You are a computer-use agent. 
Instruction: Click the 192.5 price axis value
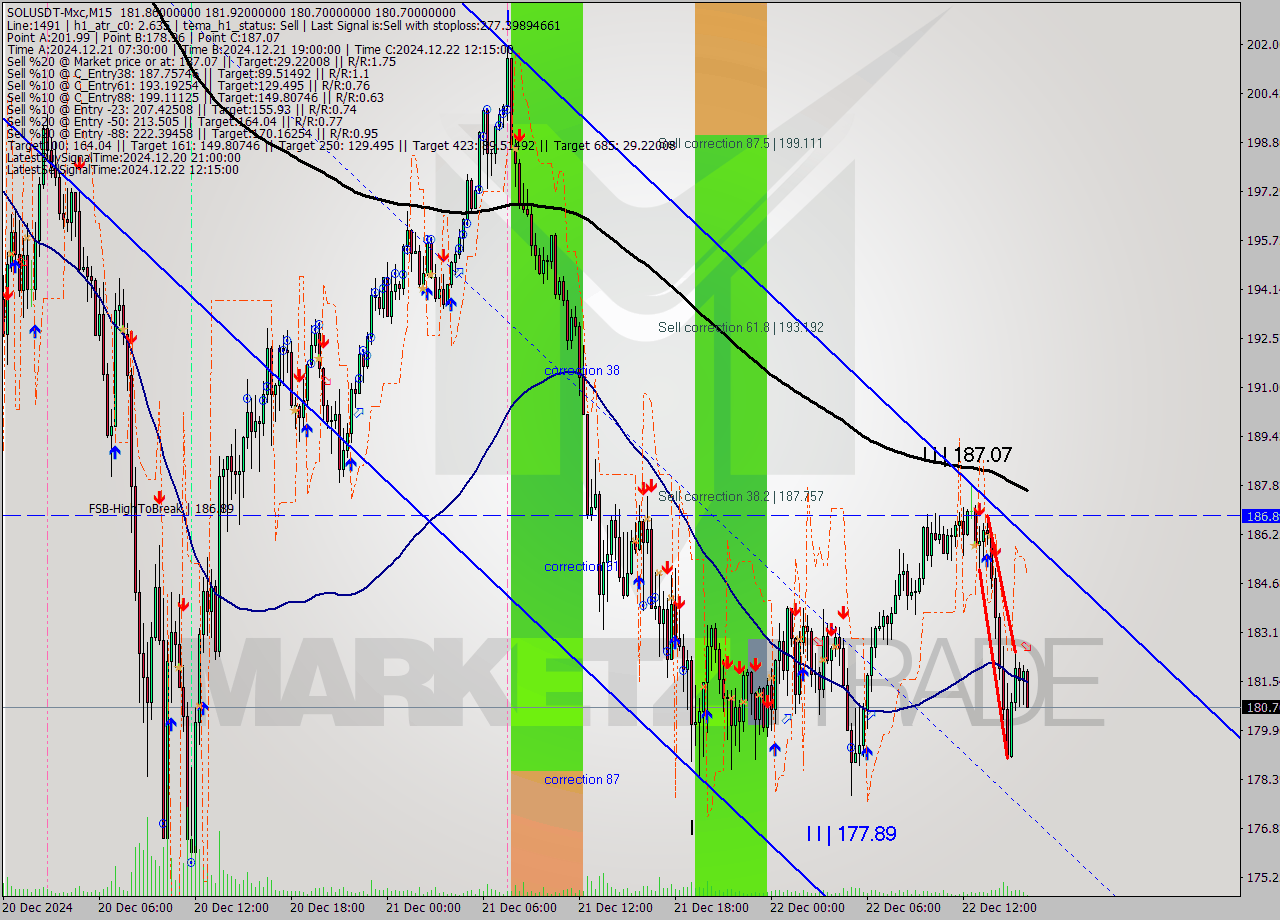point(1263,338)
